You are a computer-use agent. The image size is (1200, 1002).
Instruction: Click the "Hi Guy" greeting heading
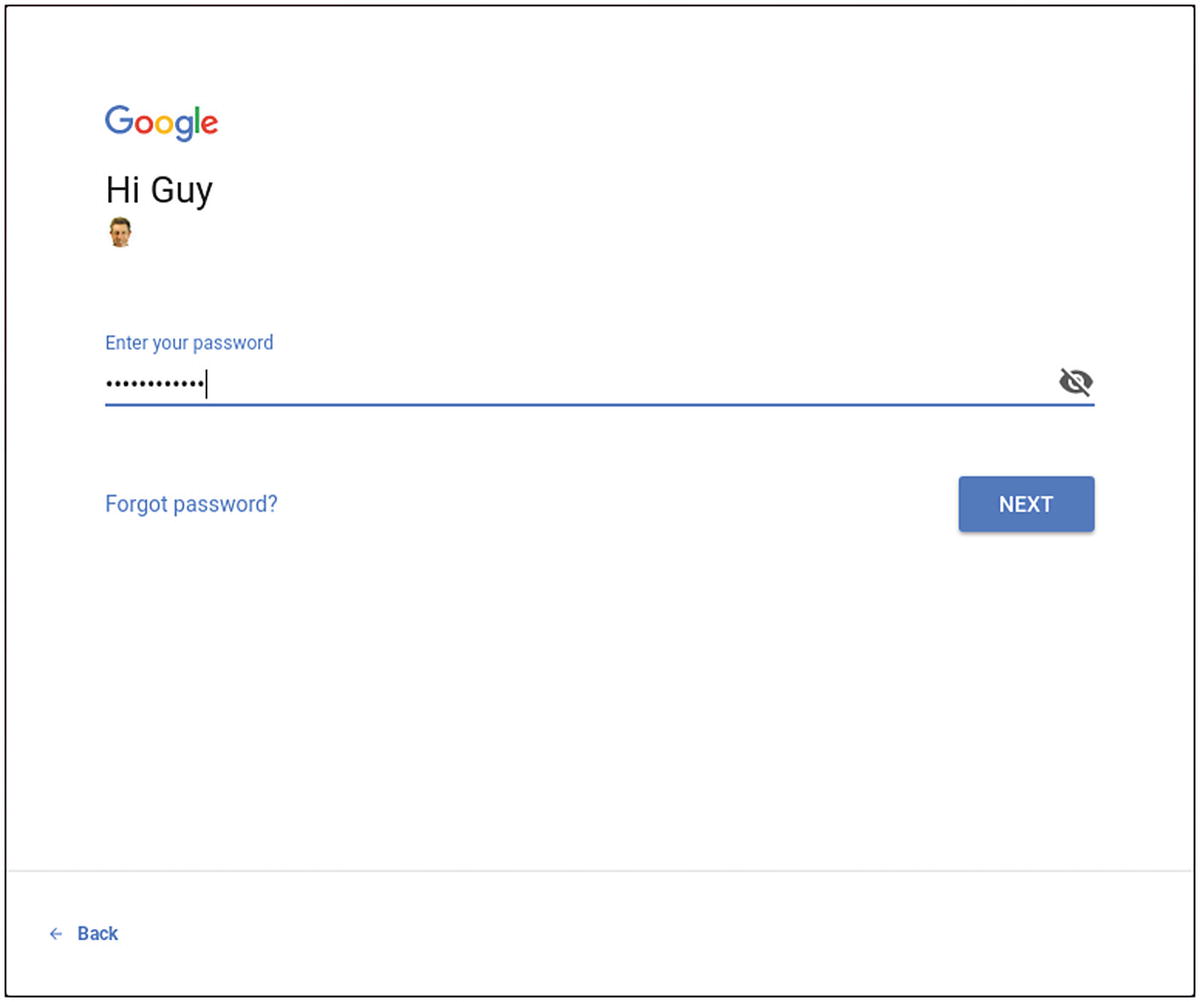coord(159,190)
